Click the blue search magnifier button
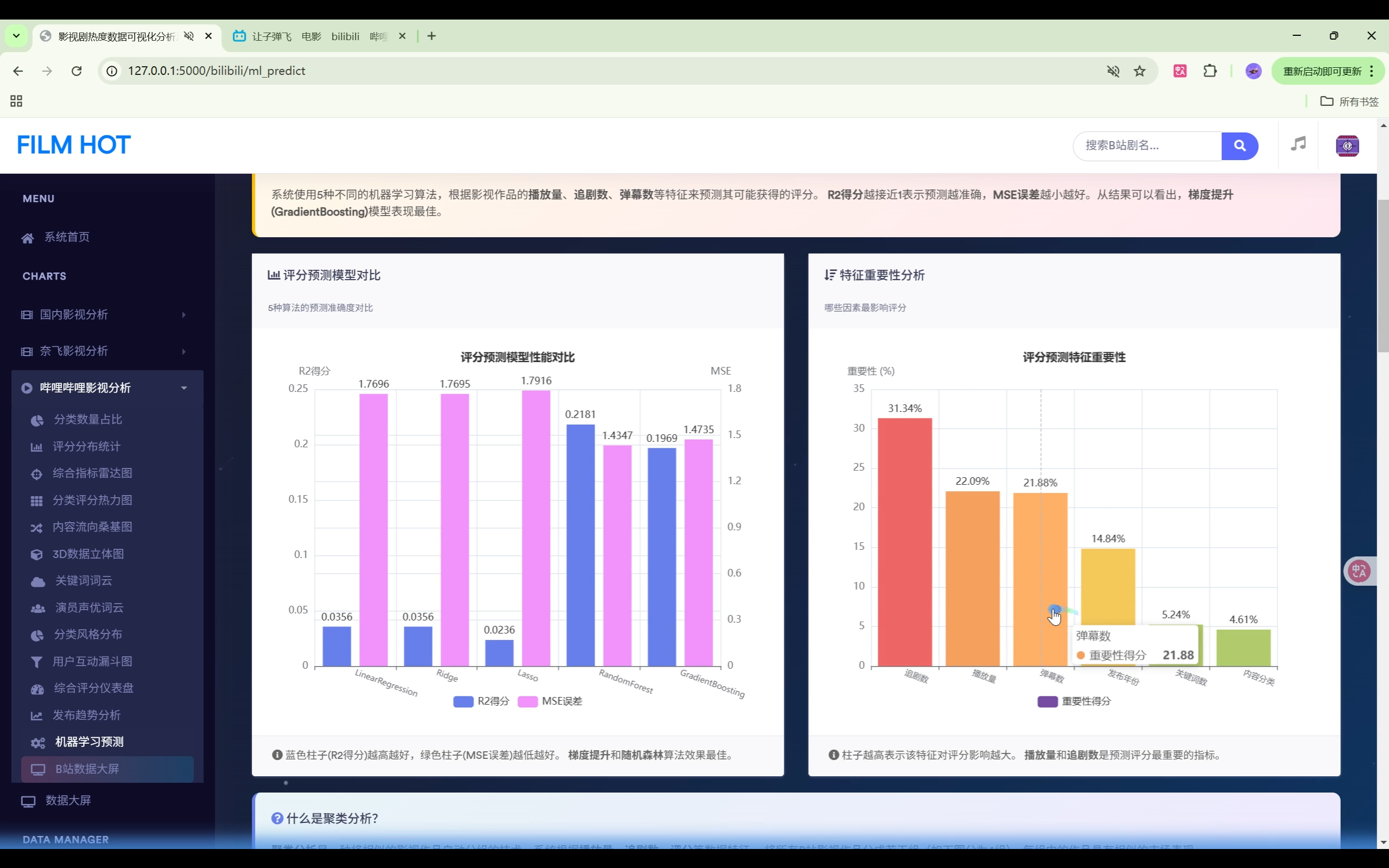 coord(1239,146)
